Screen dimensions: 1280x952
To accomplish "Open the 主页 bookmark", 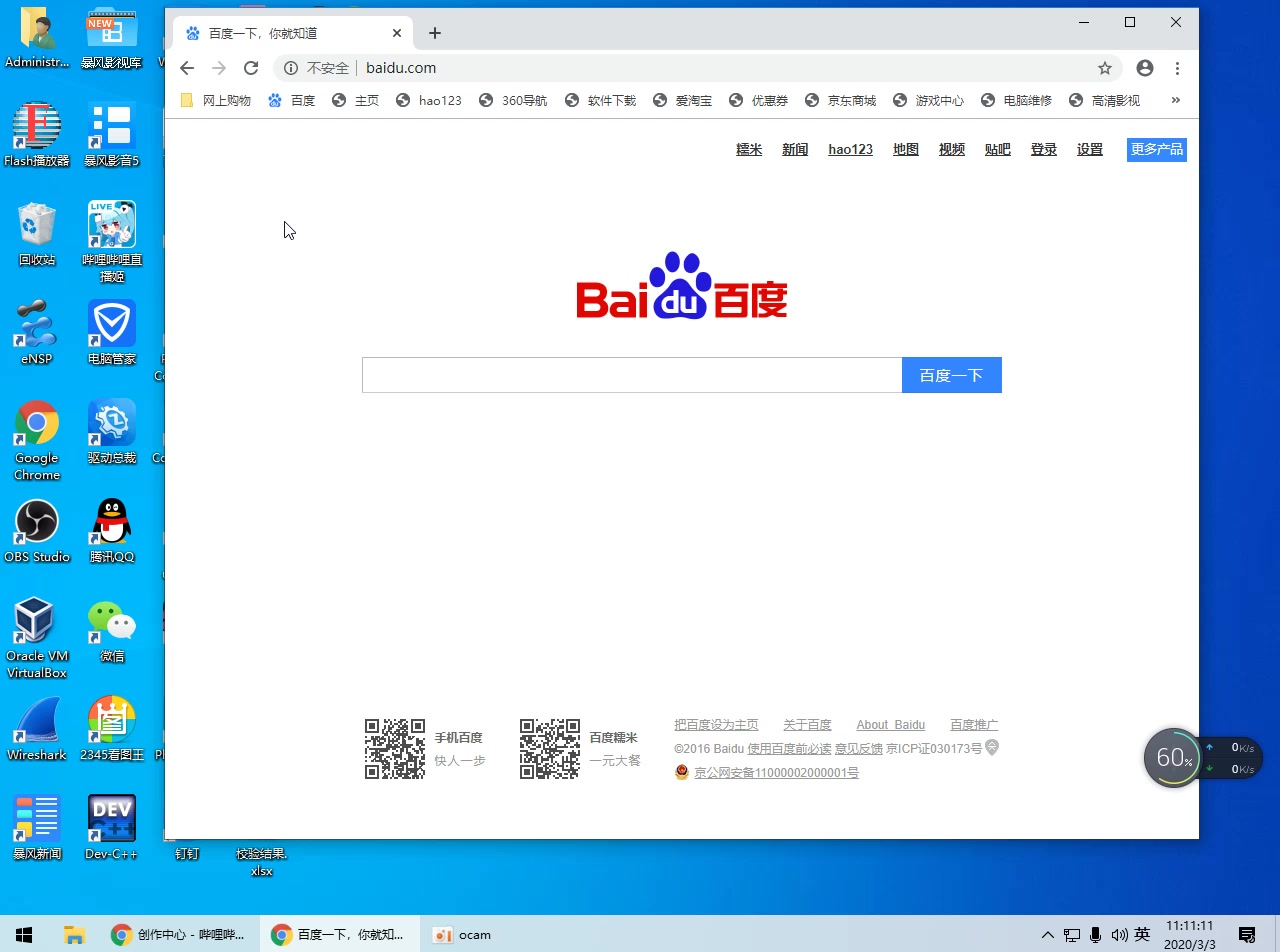I will coord(355,100).
